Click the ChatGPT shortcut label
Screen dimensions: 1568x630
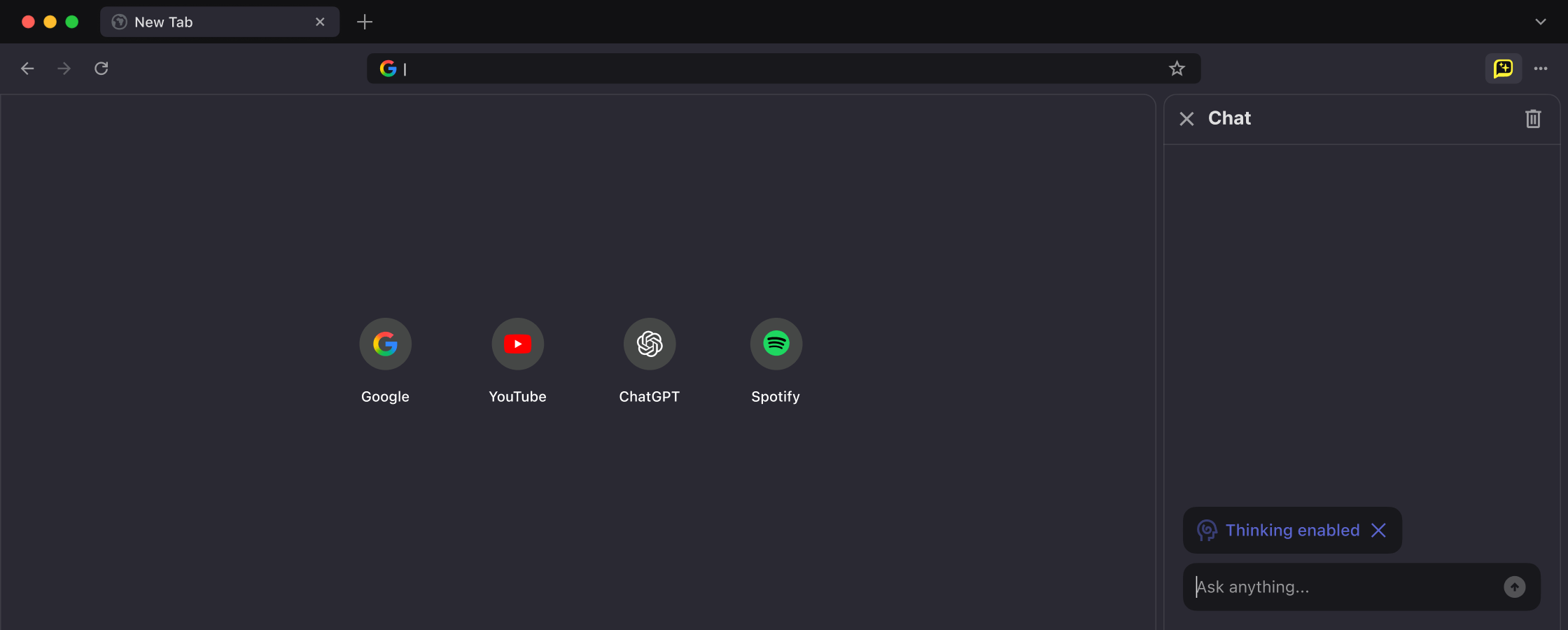pyautogui.click(x=650, y=397)
